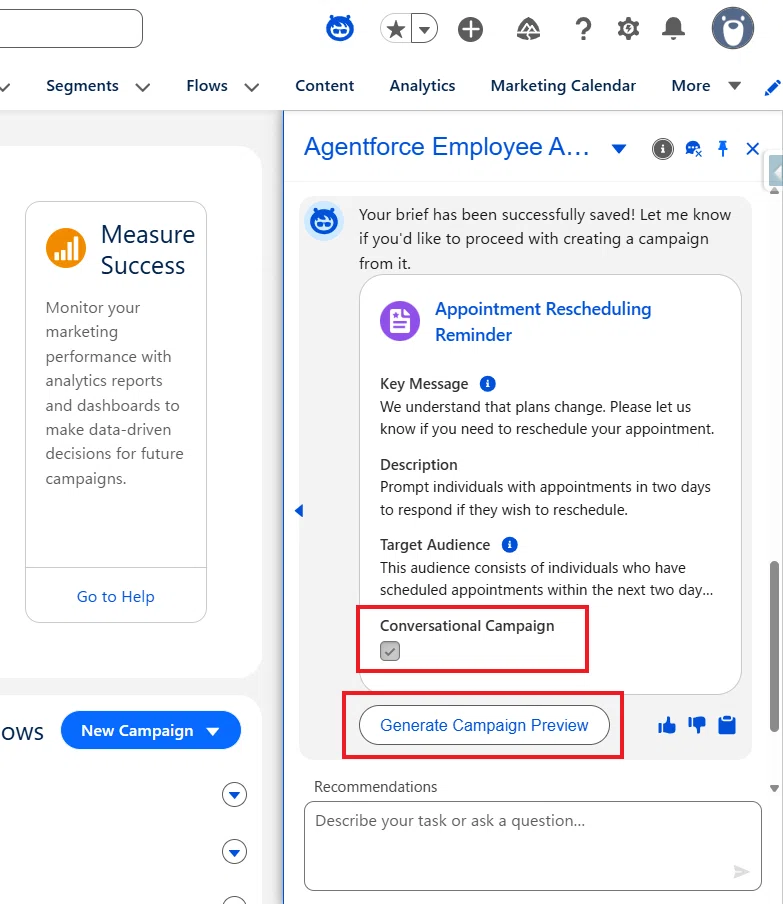Click the Agentforce panel info icon
Viewport: 783px width, 904px height.
(663, 149)
